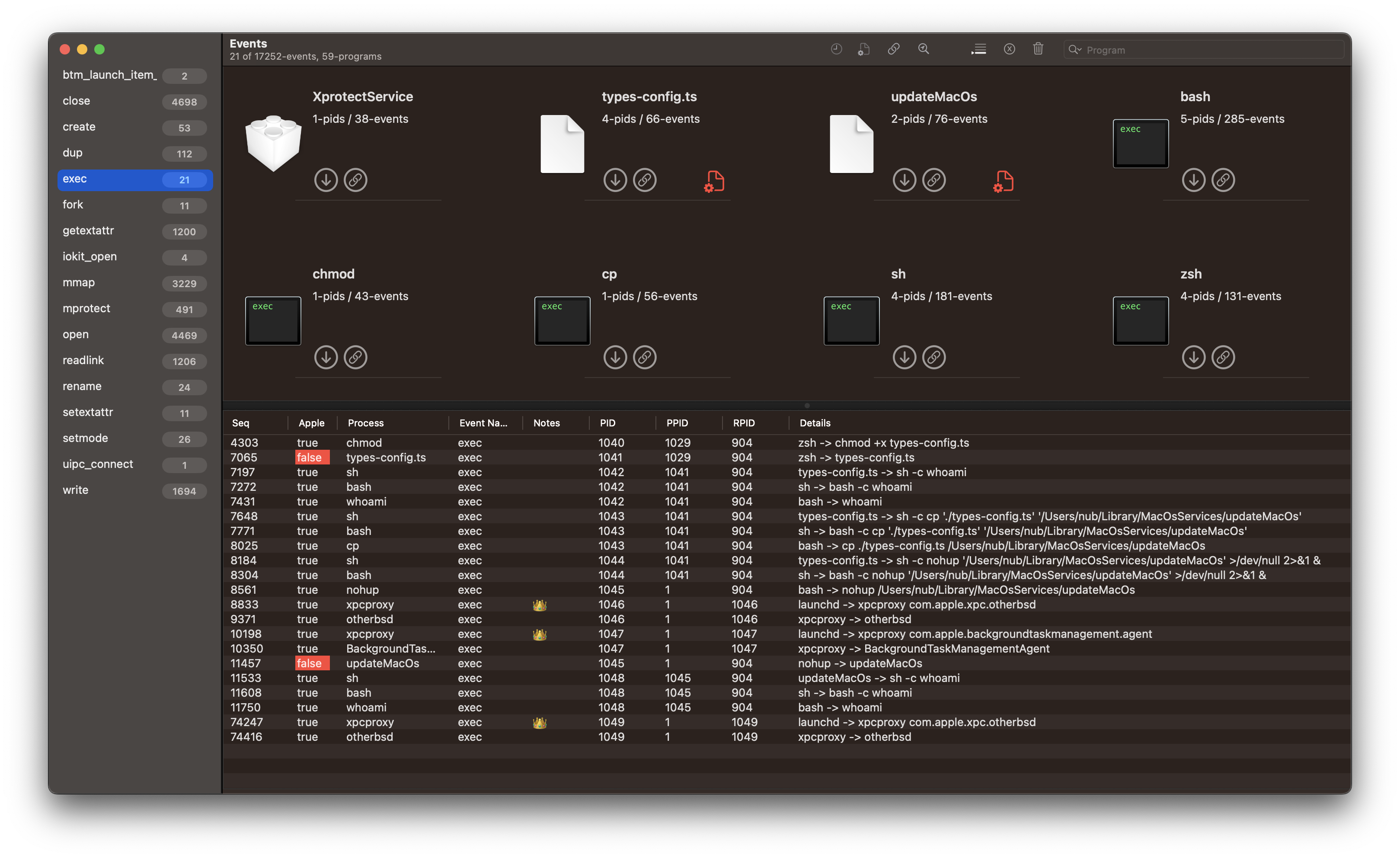Select row 'xpcproxy -> BackgroundTaskManagementAgent'
This screenshot has height=858, width=1400.
[786, 648]
